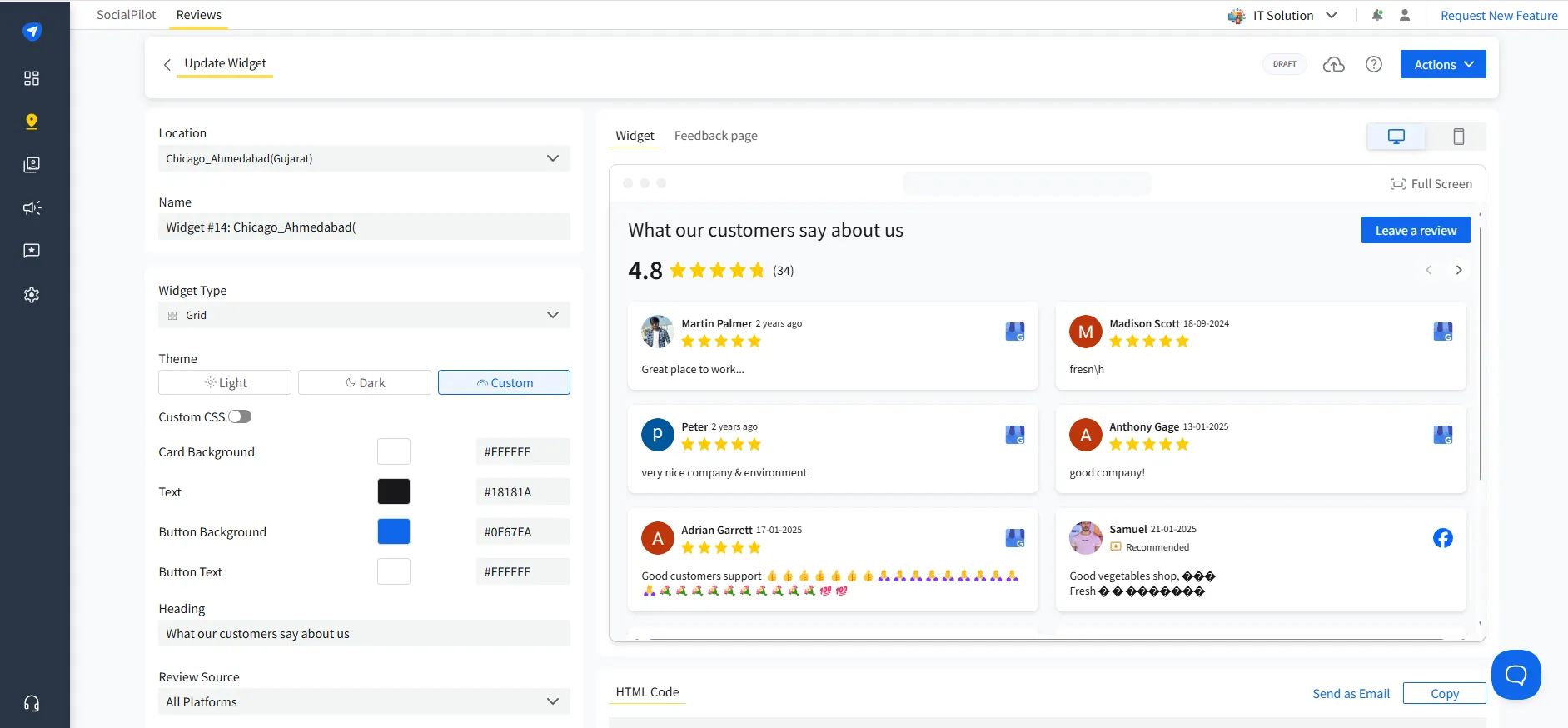The width and height of the screenshot is (1568, 728).
Task: Open the headset support icon in sidebar
Action: tap(32, 704)
